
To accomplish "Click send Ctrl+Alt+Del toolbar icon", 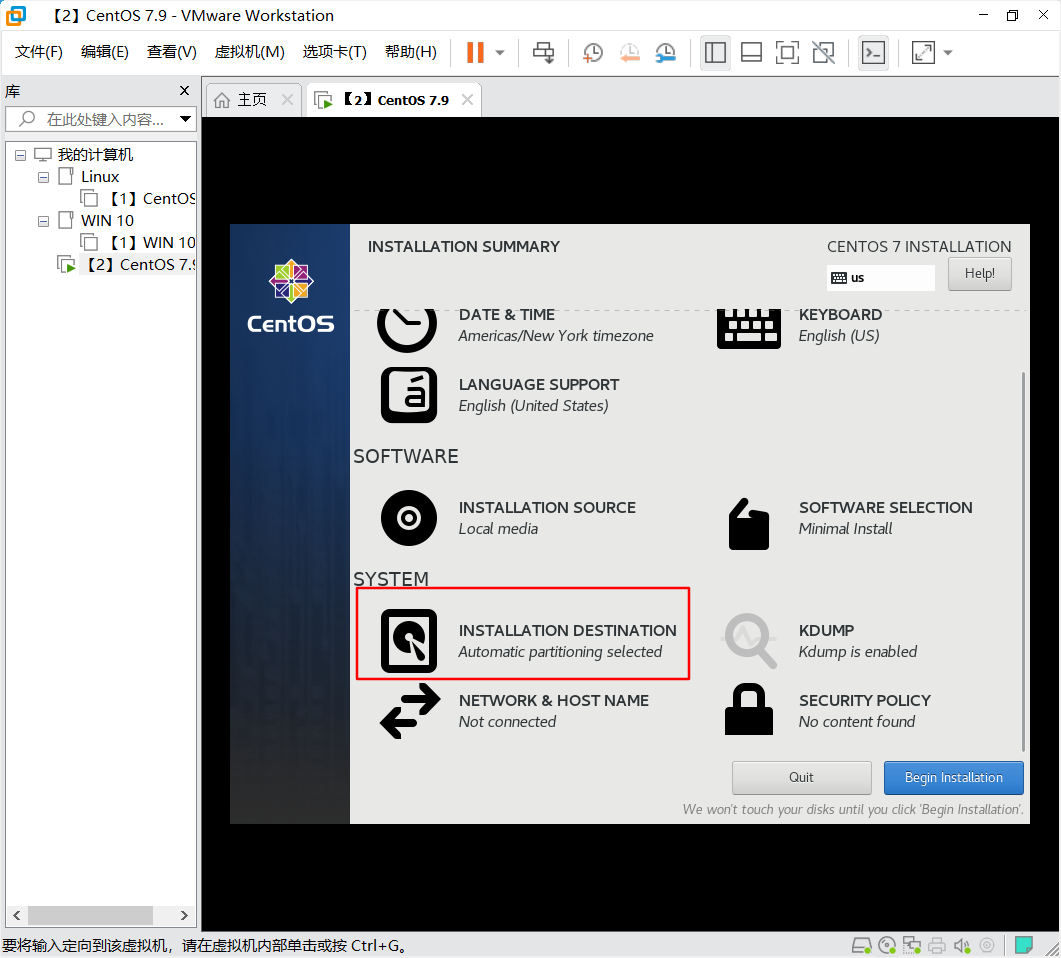I will pyautogui.click(x=543, y=52).
